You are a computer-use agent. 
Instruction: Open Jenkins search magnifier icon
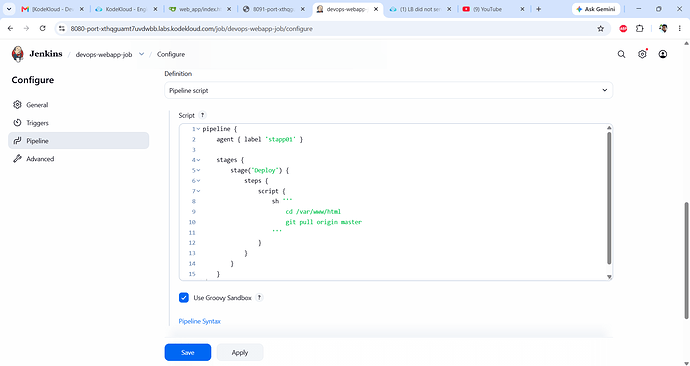[x=621, y=54]
